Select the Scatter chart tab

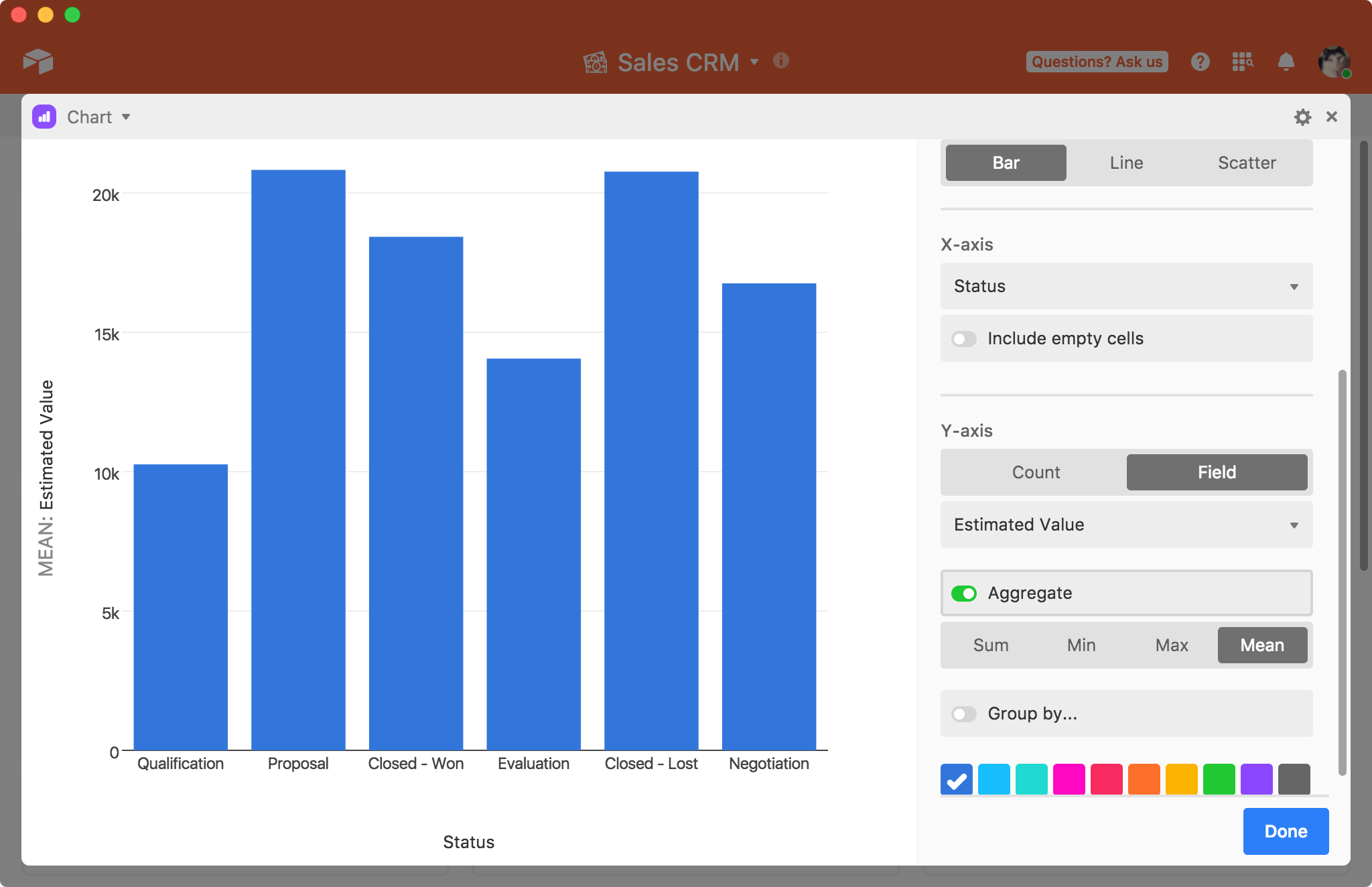coord(1247,162)
